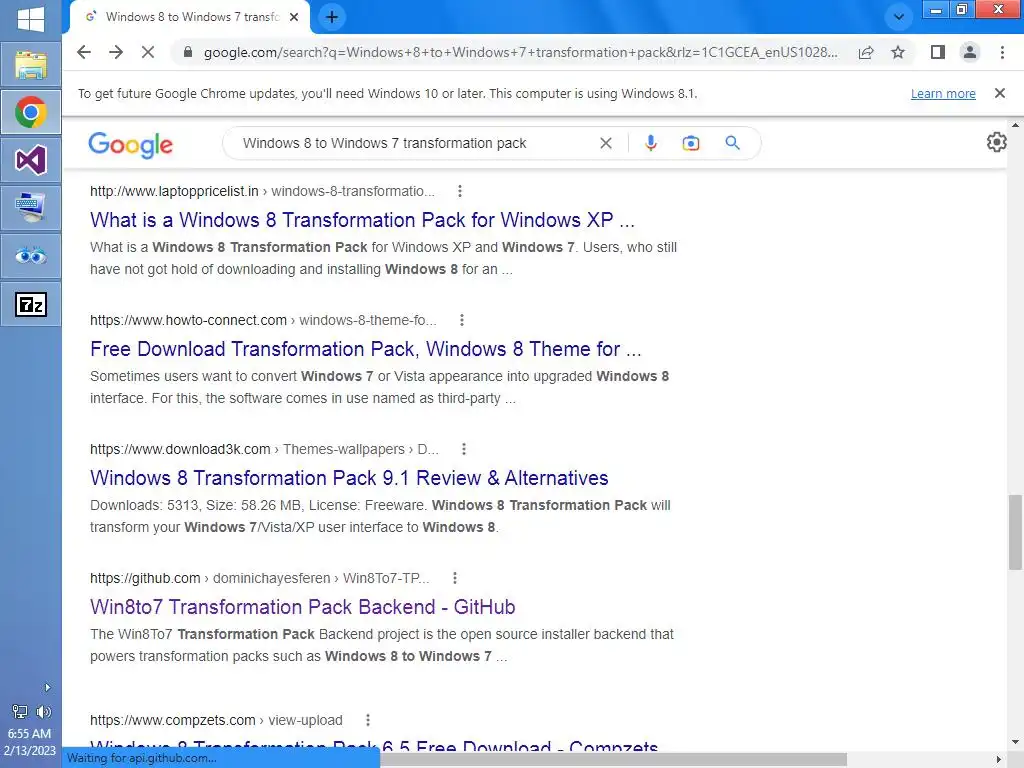The width and height of the screenshot is (1024, 768).
Task: Start a voice search with the microphone
Action: (x=650, y=143)
